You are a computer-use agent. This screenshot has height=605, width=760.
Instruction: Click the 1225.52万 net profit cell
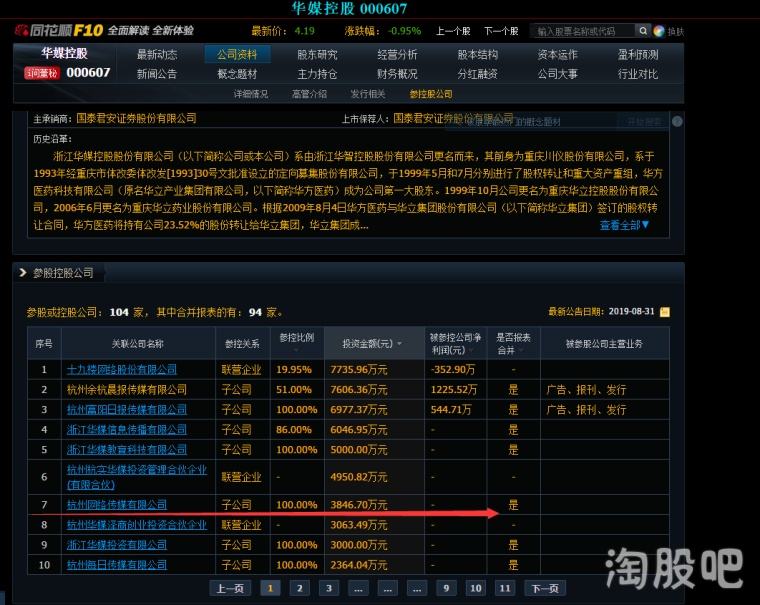(x=454, y=389)
